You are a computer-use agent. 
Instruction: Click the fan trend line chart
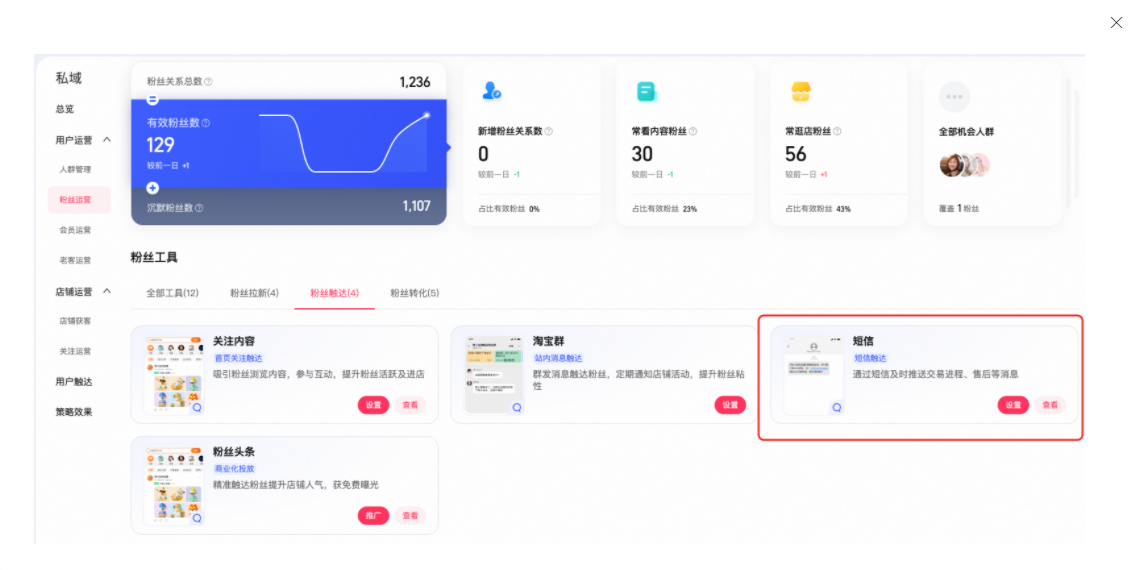[x=344, y=143]
